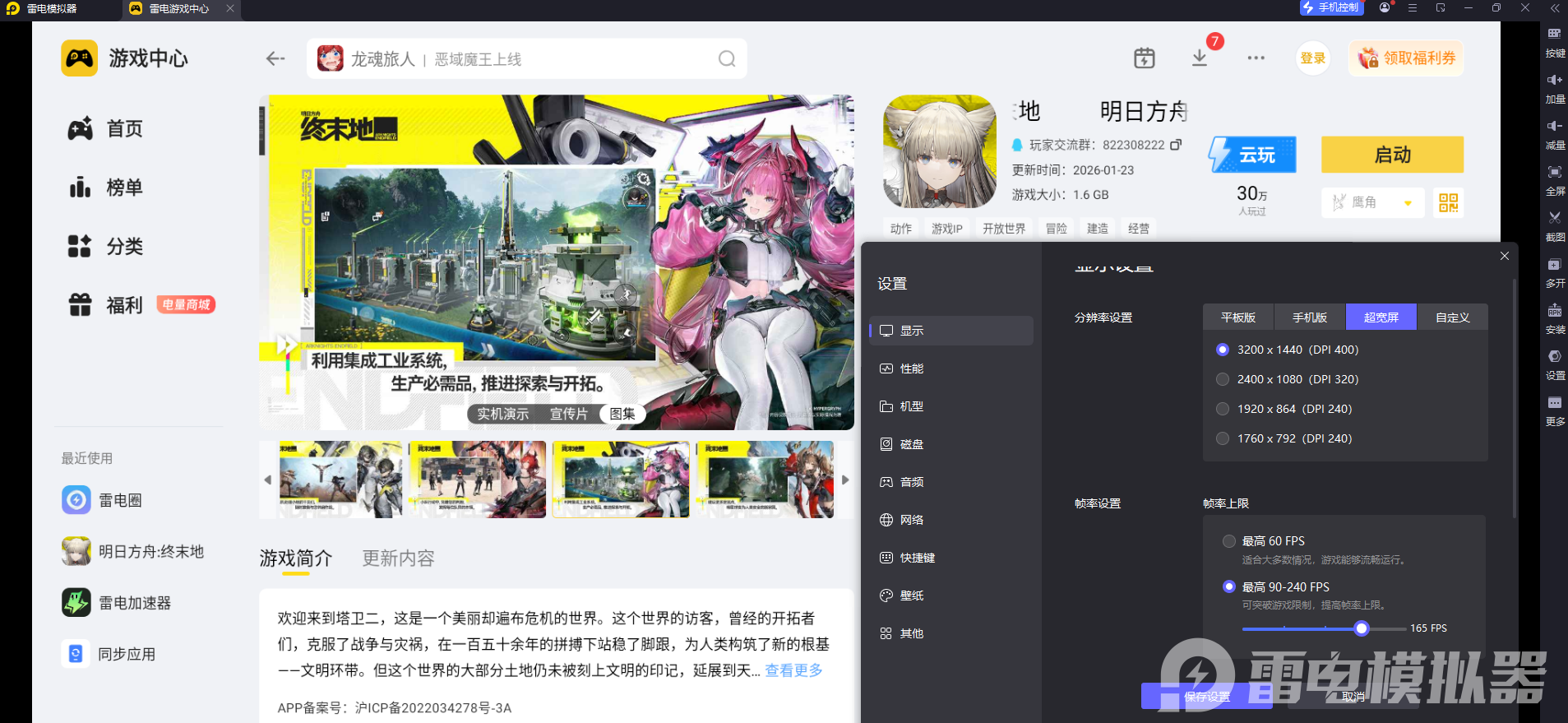Open 壁纸 settings category
The height and width of the screenshot is (723, 1568).
pos(951,596)
